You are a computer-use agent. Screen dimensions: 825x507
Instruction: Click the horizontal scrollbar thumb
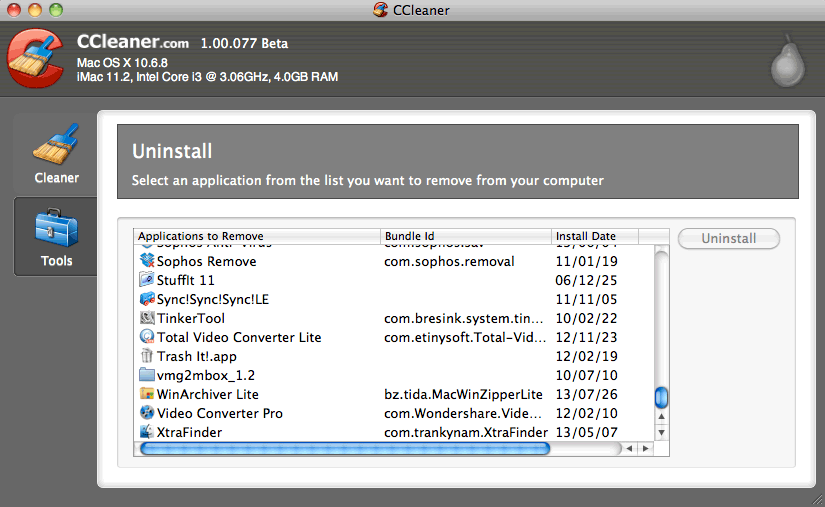[x=345, y=449]
